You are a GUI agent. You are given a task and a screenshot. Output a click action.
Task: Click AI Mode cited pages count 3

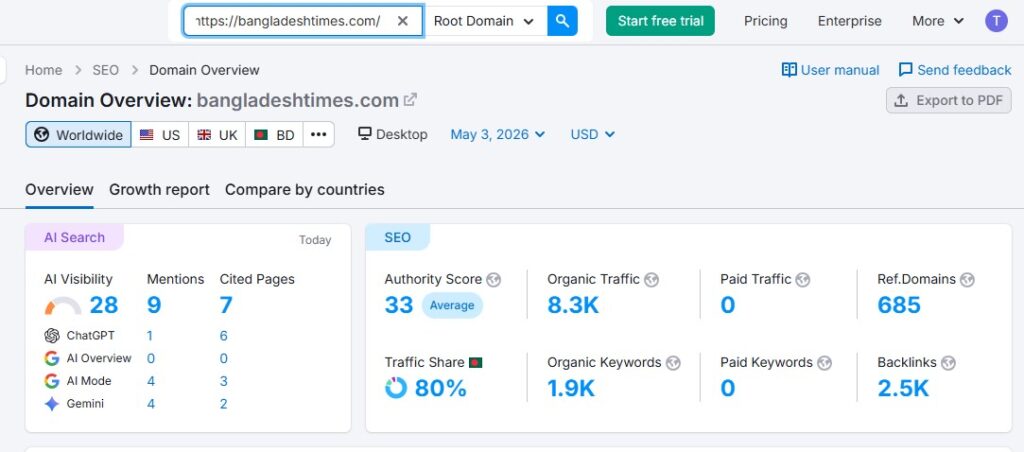[223, 381]
